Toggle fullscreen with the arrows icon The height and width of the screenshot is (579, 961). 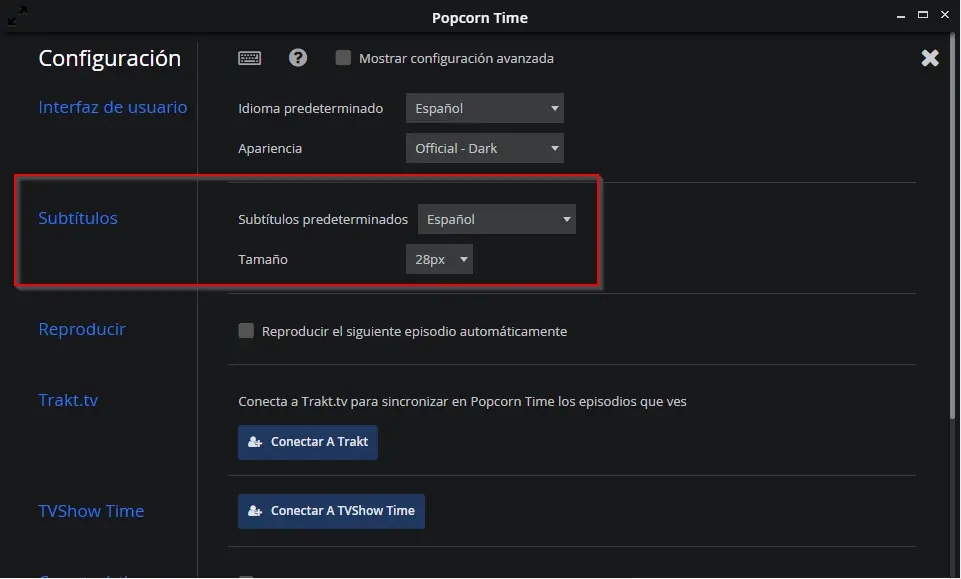coord(17,16)
